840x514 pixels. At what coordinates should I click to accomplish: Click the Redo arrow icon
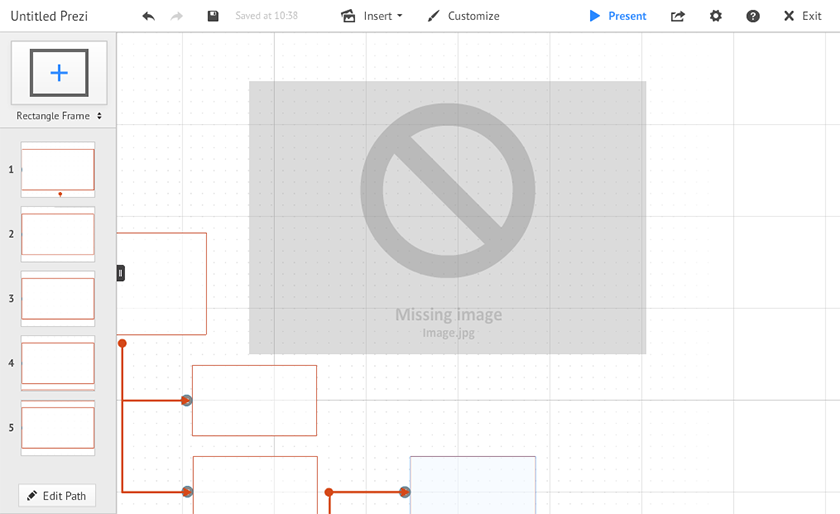tap(177, 16)
